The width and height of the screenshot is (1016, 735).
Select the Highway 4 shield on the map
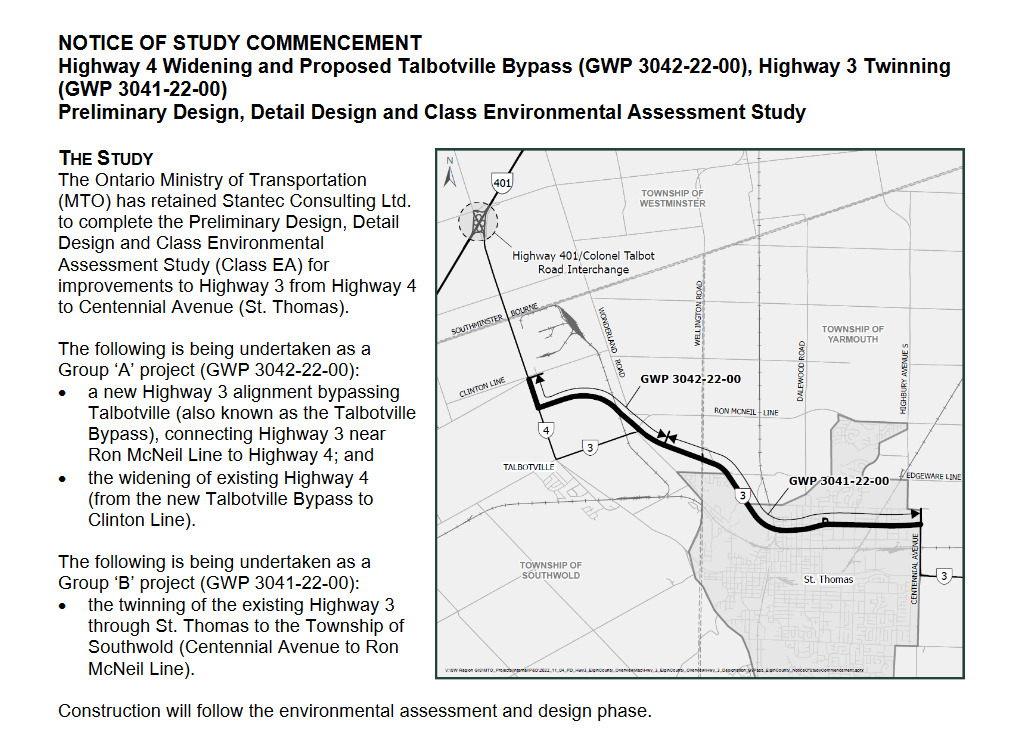[545, 430]
